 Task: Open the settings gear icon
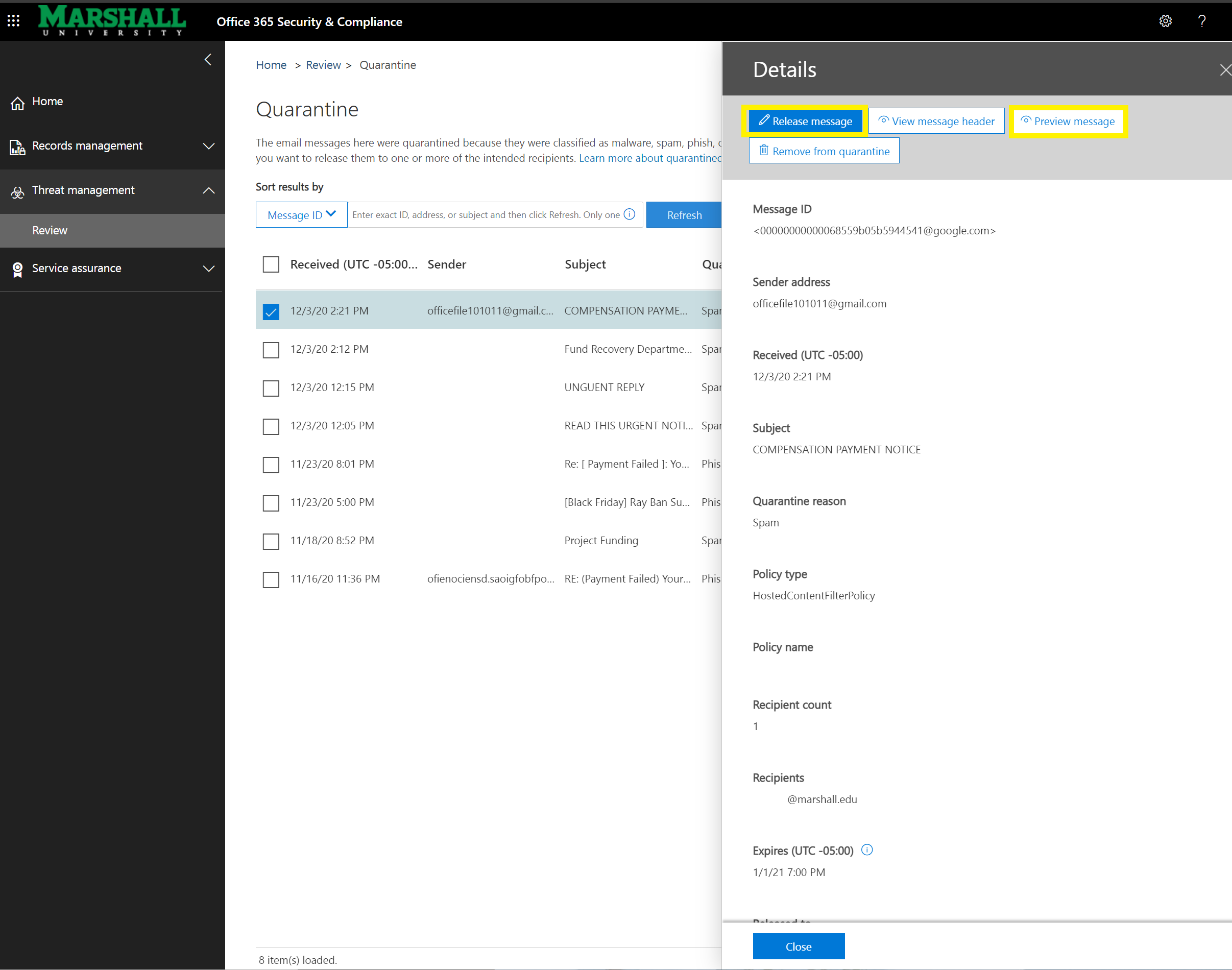pyautogui.click(x=1165, y=21)
